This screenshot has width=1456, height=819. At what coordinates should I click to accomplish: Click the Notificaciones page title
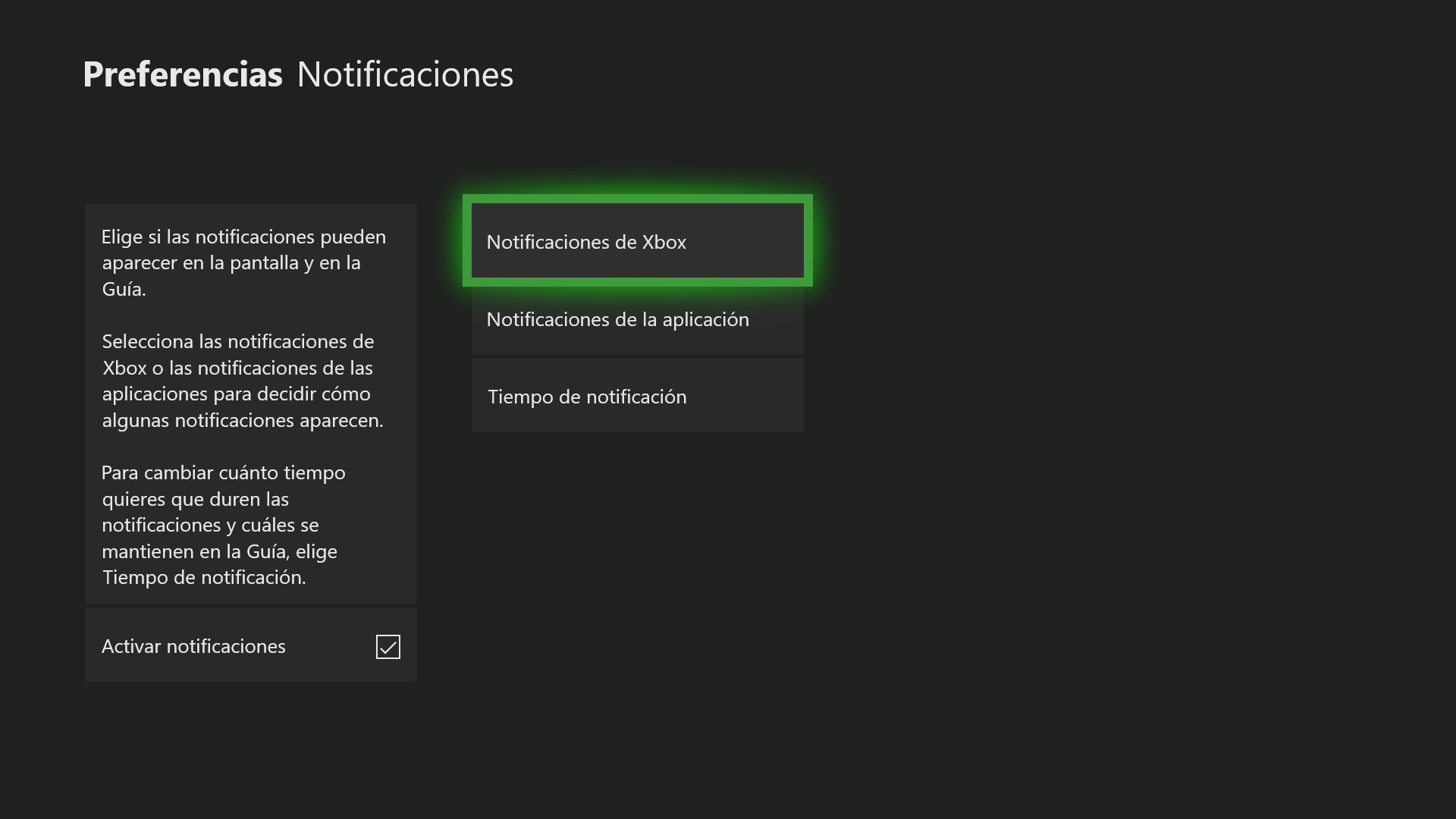[x=405, y=74]
